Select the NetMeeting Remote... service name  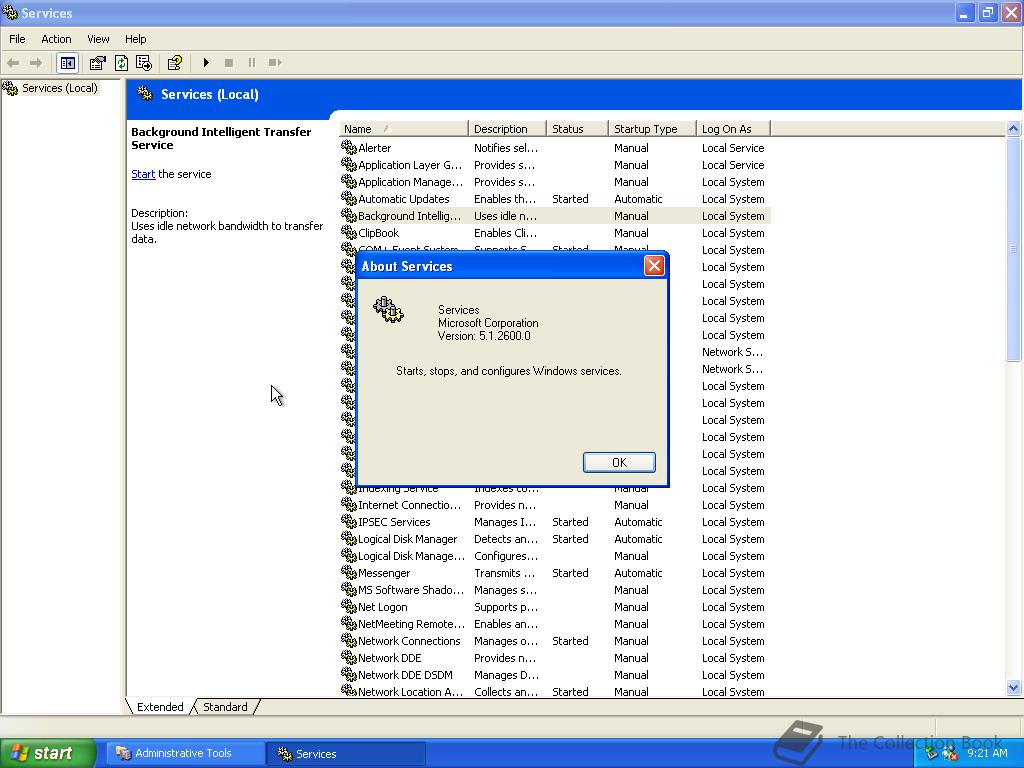(x=411, y=624)
